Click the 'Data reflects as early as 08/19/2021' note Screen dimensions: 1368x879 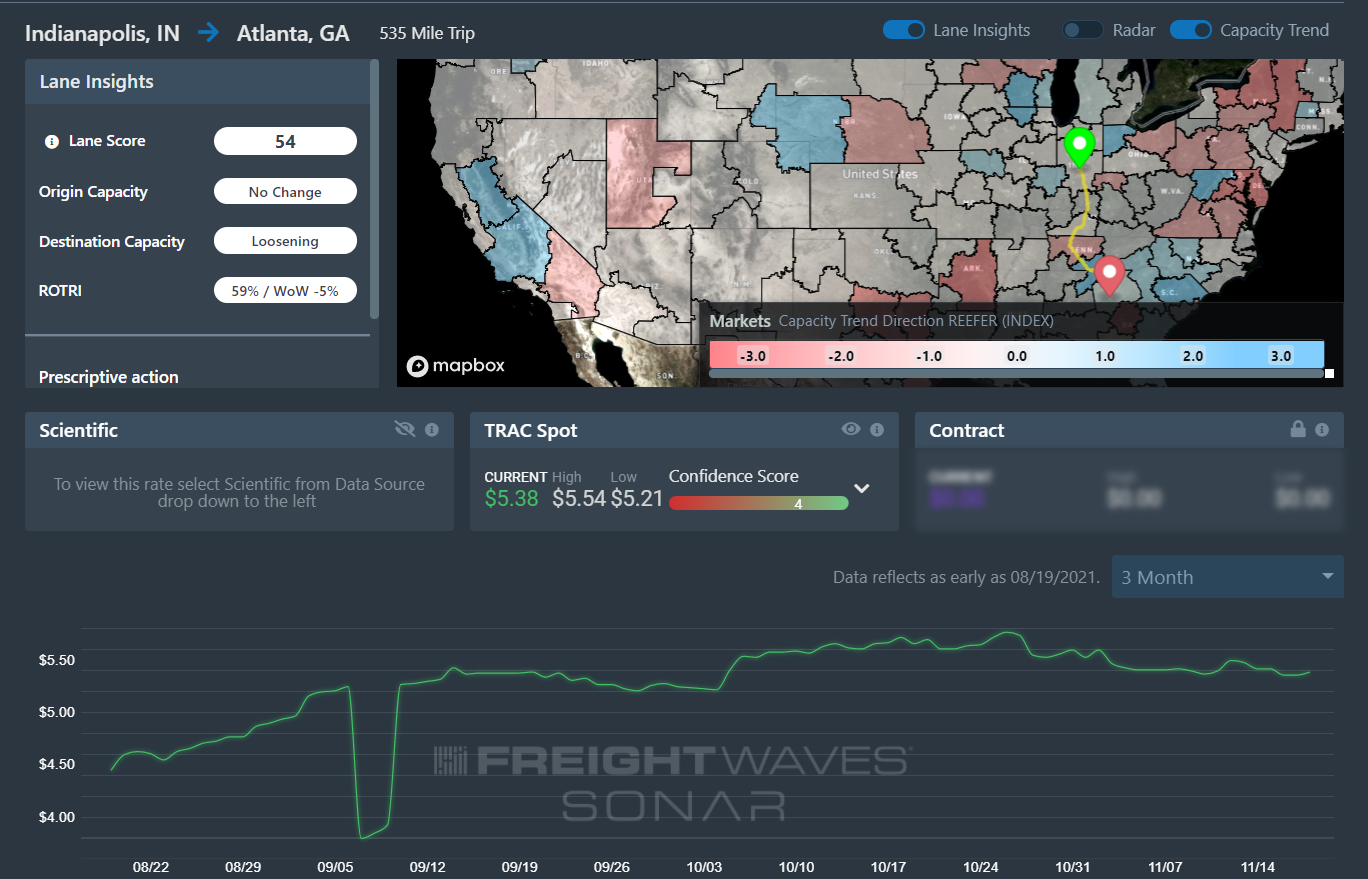tap(966, 577)
